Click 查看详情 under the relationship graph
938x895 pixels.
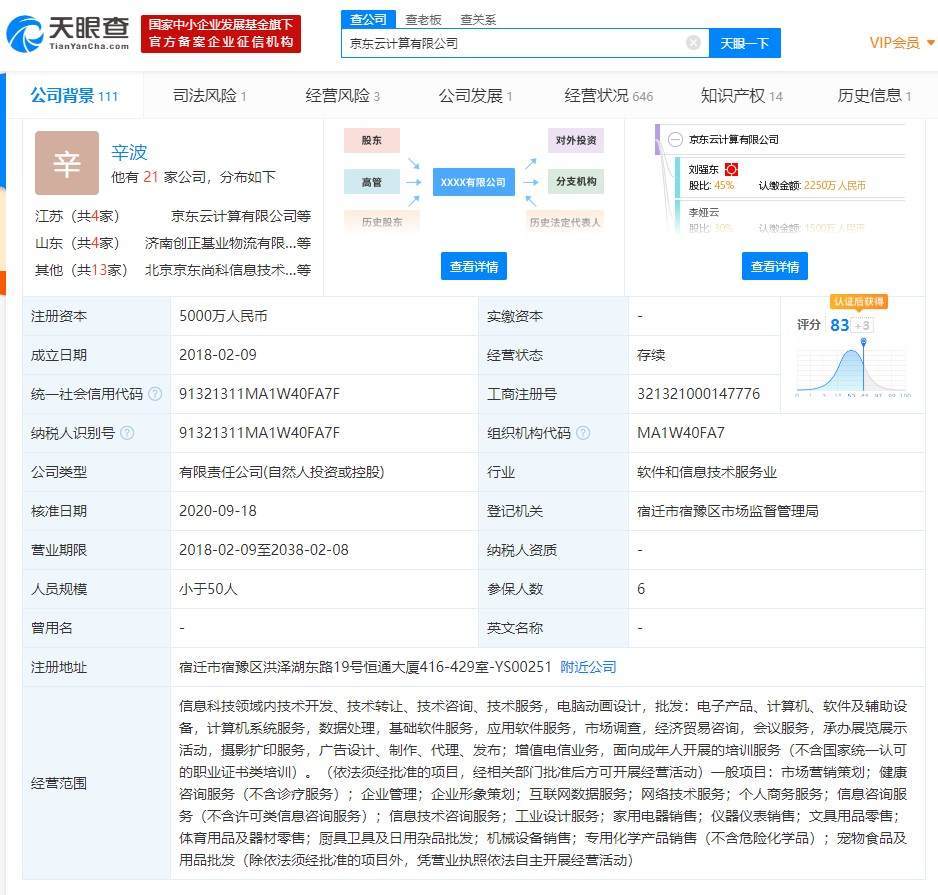point(473,266)
